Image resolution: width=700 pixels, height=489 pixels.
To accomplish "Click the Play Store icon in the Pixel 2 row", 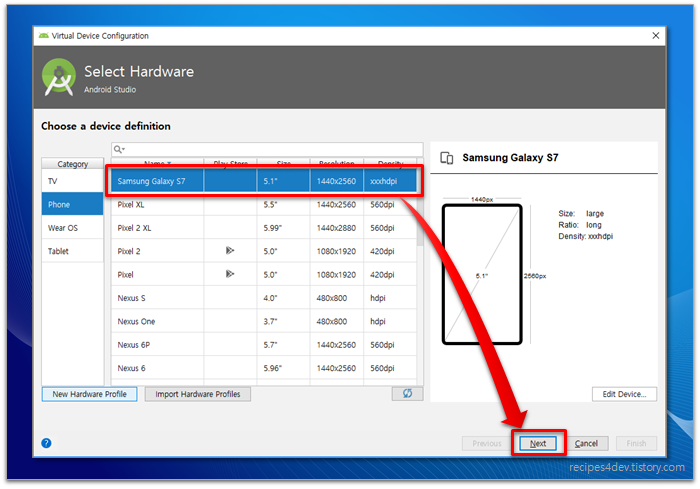I will [229, 251].
